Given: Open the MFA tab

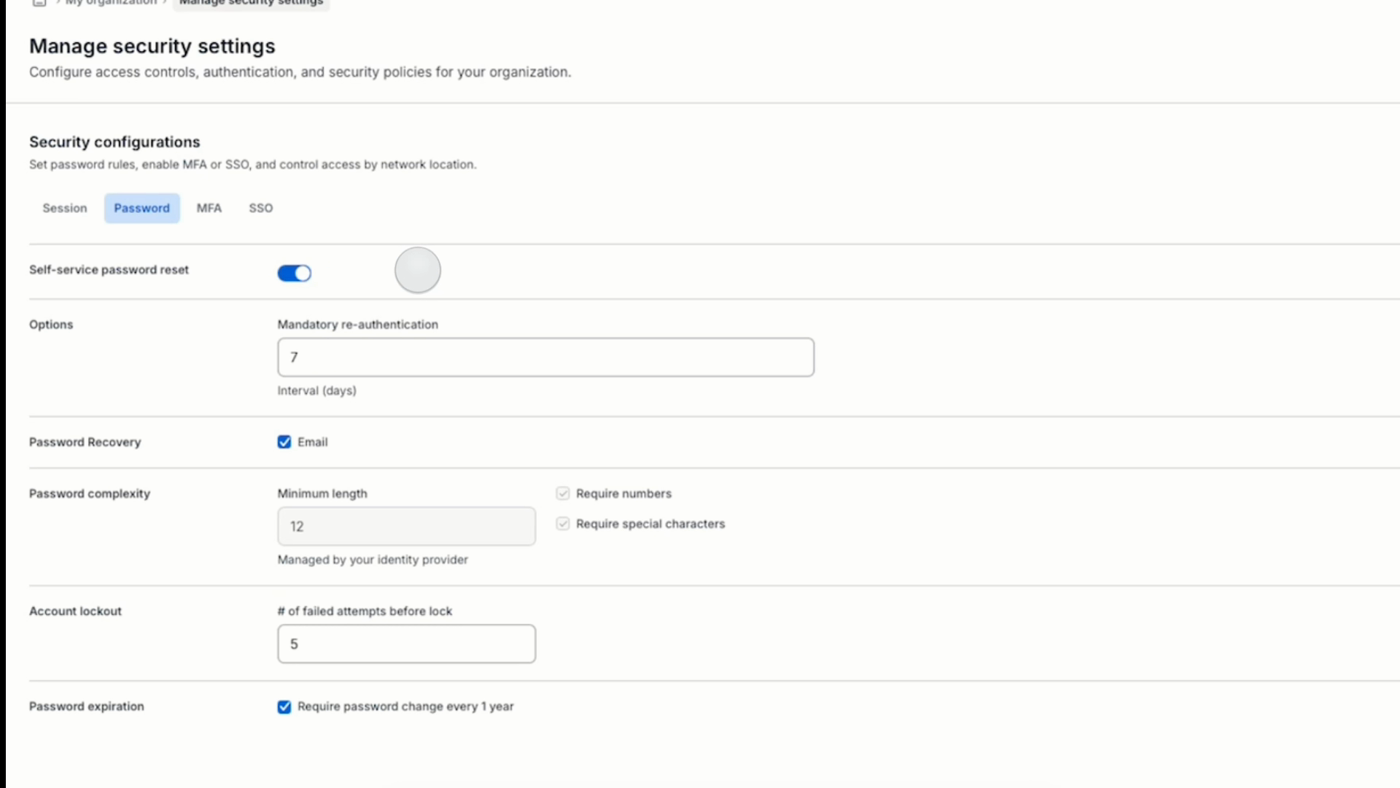Looking at the screenshot, I should (209, 208).
